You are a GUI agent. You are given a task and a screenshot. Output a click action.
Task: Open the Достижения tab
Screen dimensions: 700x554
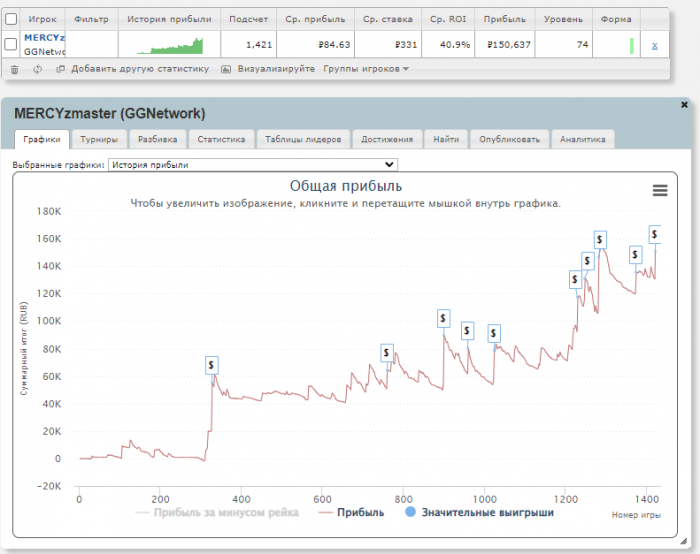(387, 139)
